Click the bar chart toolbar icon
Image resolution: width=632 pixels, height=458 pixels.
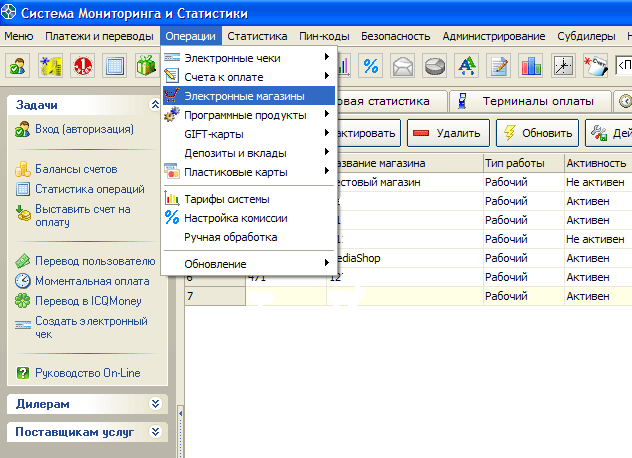pyautogui.click(x=531, y=66)
